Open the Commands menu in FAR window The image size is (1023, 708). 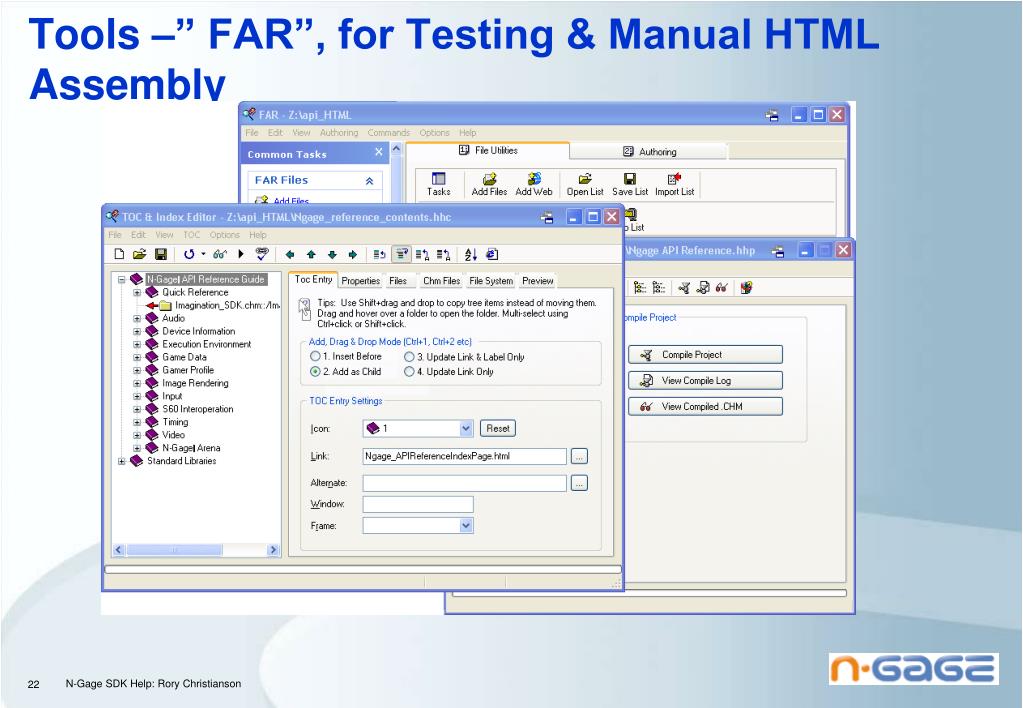389,132
